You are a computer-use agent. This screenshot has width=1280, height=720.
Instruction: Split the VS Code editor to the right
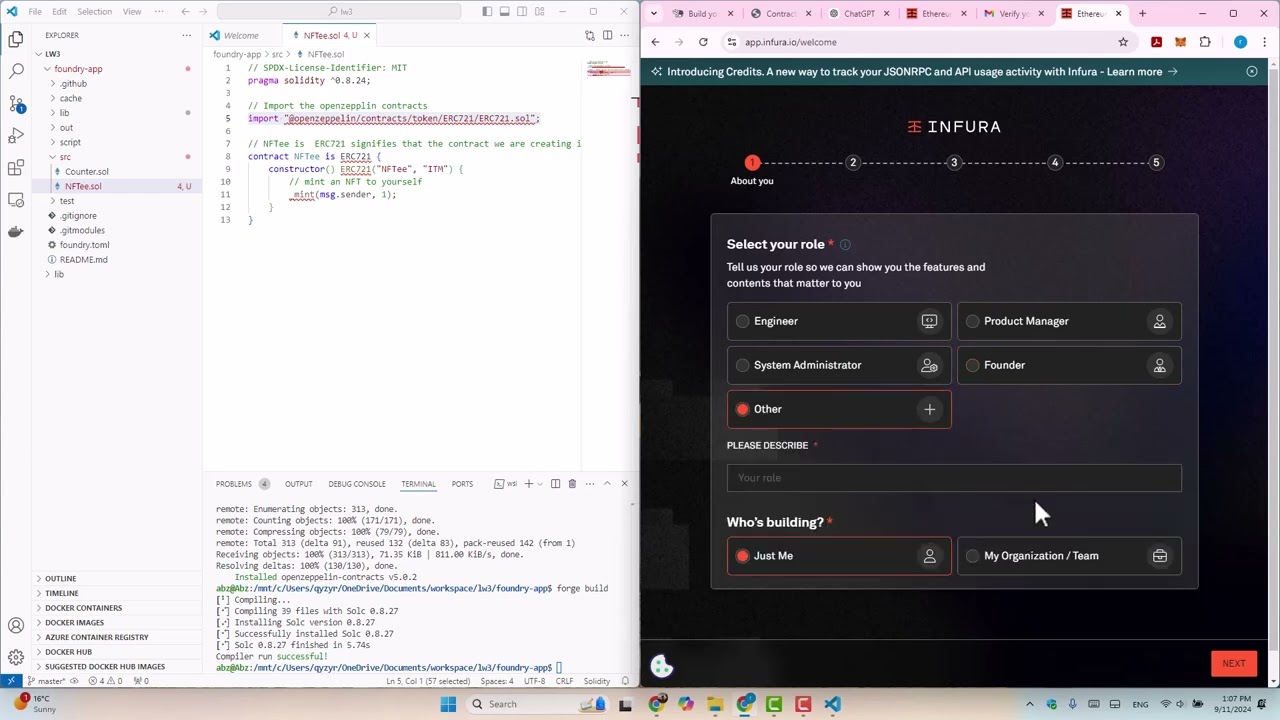pos(607,35)
